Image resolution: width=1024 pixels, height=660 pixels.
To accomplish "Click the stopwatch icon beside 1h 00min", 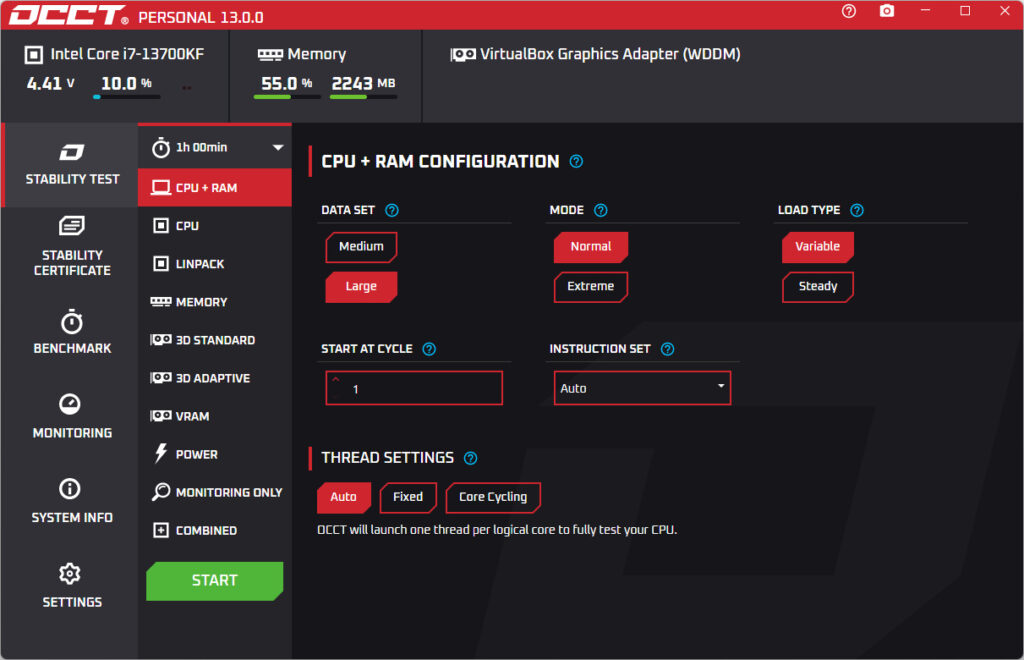I will click(161, 148).
